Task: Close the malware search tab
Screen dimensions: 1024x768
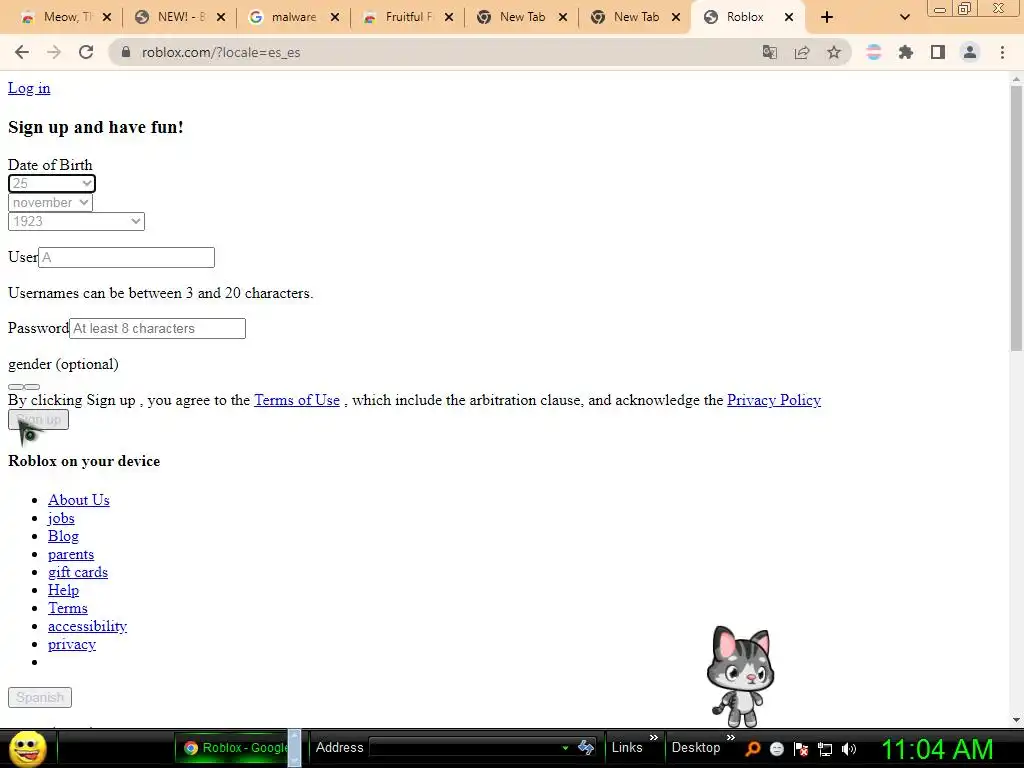Action: (x=335, y=17)
